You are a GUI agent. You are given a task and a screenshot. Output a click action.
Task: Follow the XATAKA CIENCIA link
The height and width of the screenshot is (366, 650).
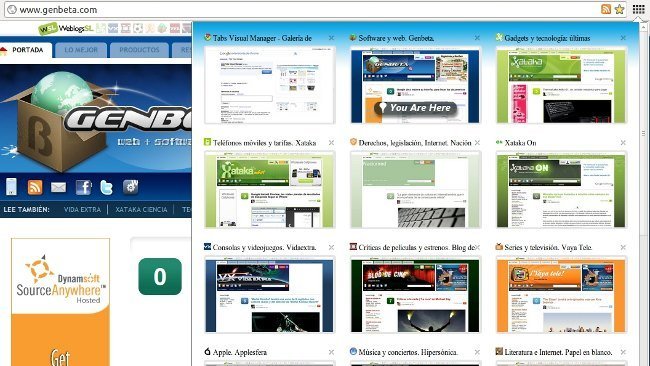click(x=141, y=210)
